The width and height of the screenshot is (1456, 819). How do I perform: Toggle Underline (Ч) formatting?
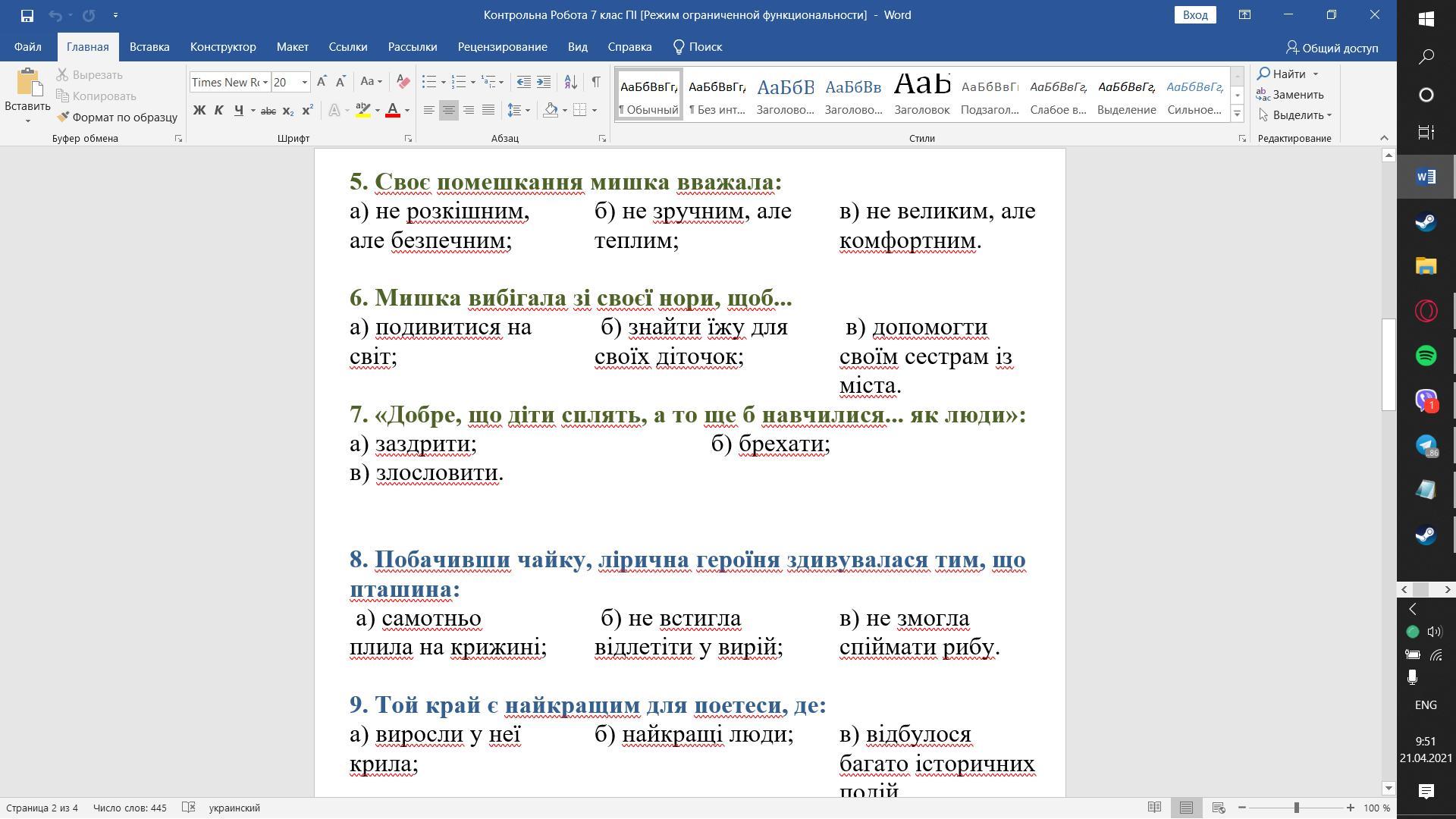[239, 111]
